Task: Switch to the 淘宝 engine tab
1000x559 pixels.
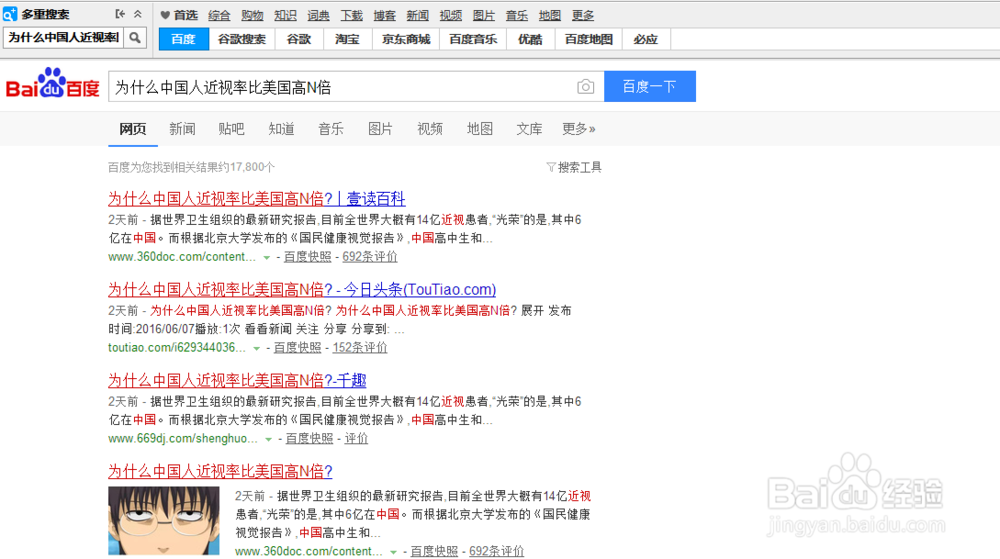Action: pyautogui.click(x=348, y=40)
